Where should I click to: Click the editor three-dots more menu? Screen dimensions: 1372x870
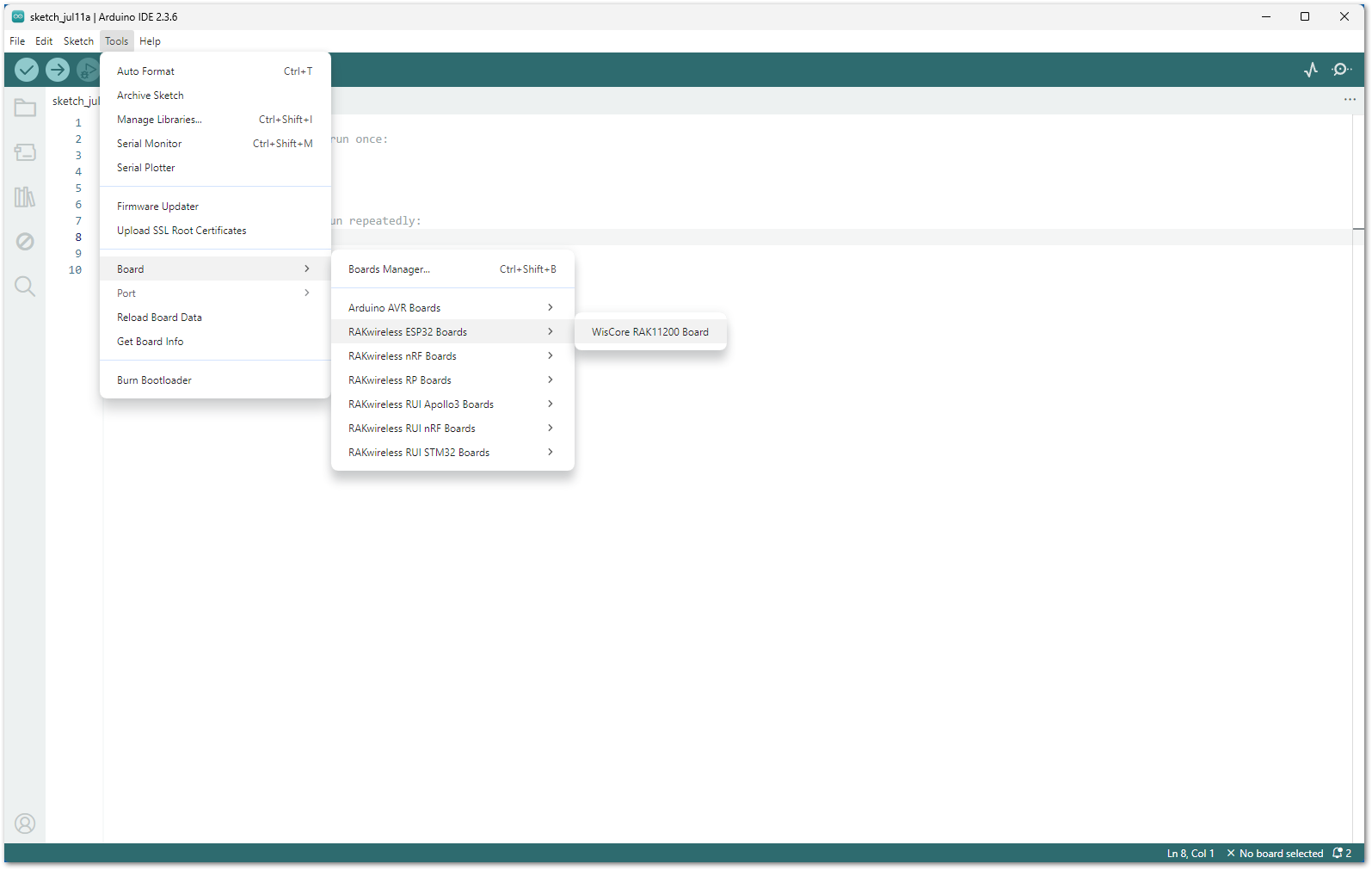[1350, 100]
